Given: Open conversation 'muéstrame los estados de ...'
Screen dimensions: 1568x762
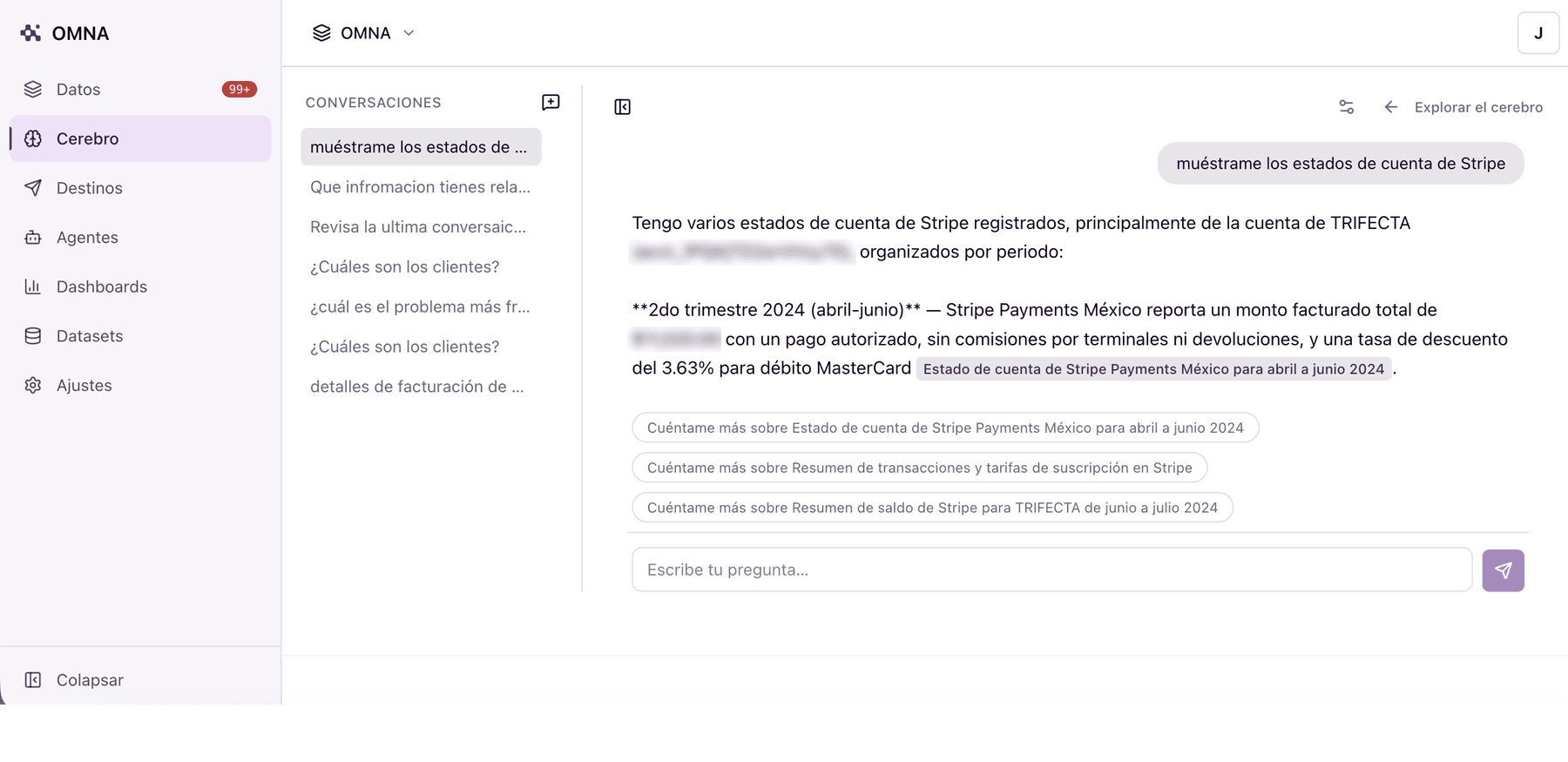Looking at the screenshot, I should pos(421,147).
